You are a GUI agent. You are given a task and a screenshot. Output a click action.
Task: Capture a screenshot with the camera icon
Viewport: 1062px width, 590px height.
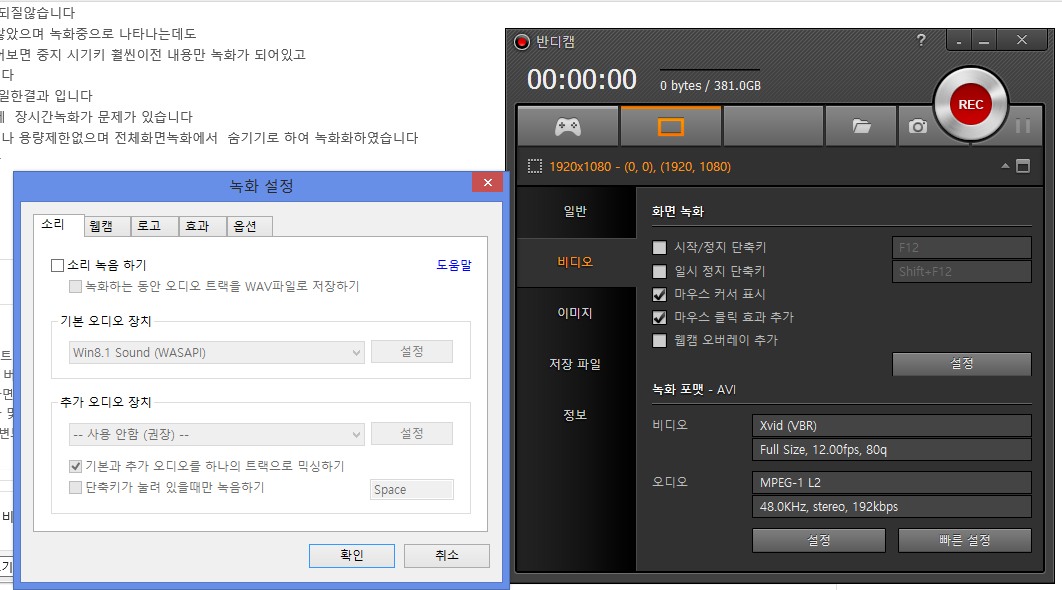(x=918, y=126)
